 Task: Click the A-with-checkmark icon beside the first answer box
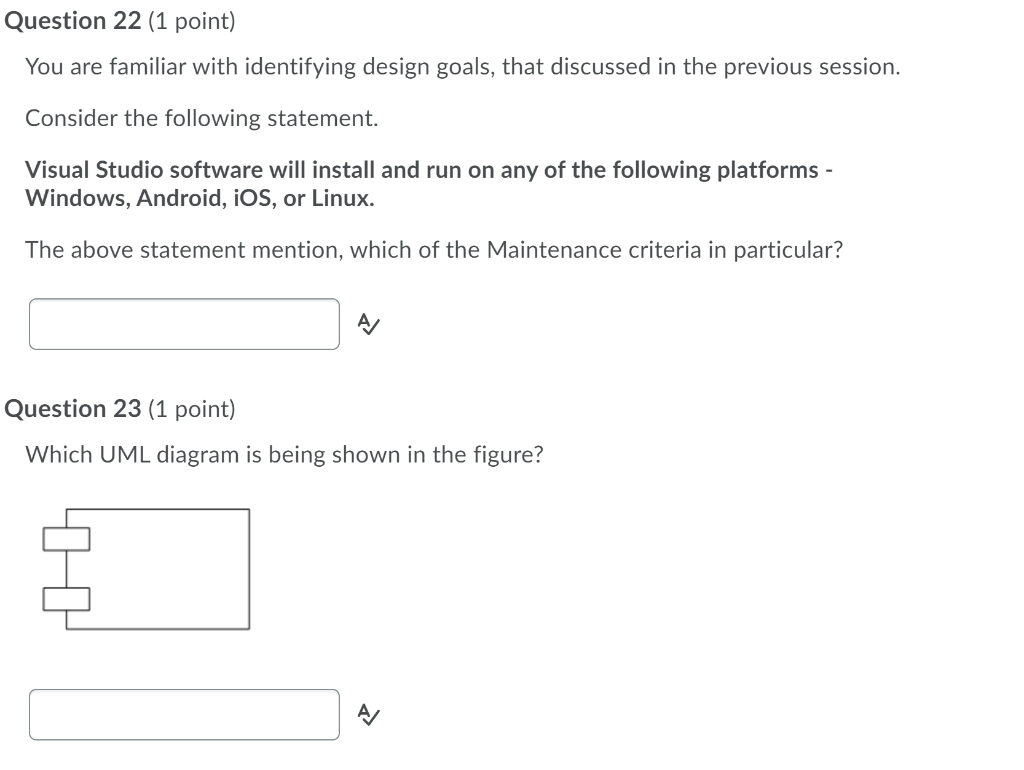366,323
